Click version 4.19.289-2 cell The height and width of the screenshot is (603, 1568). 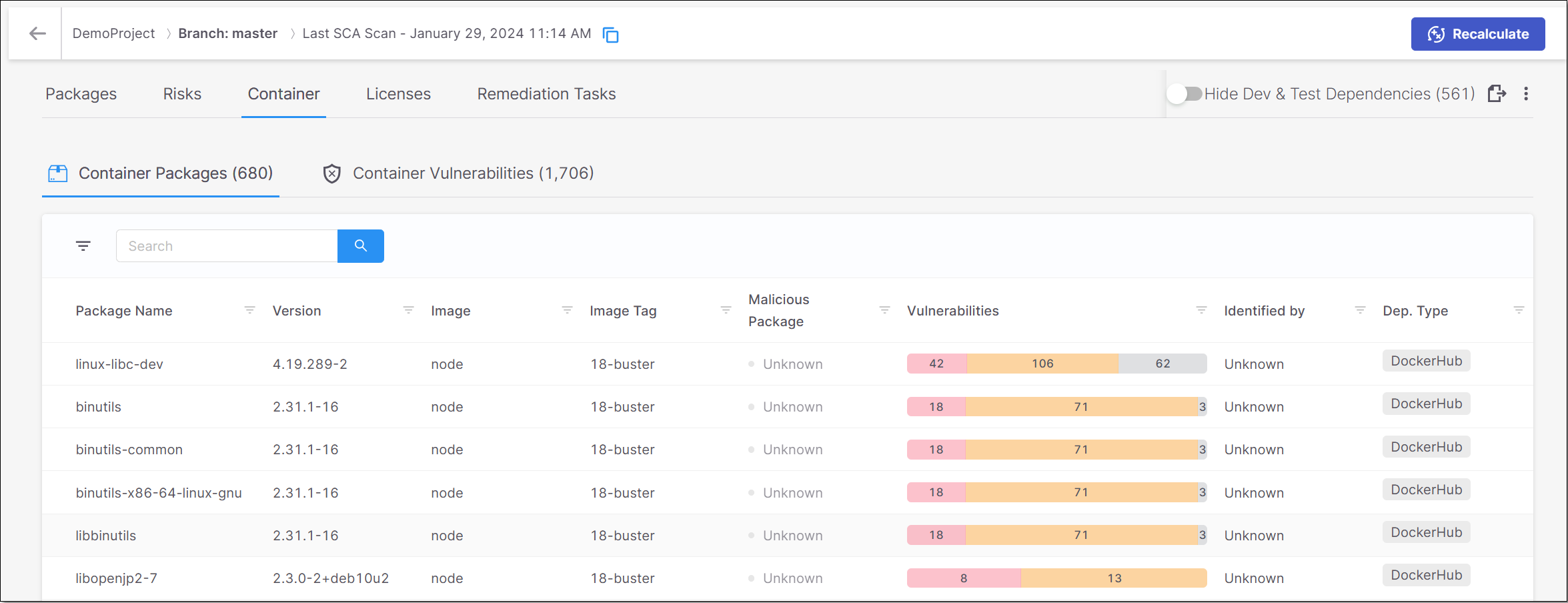click(x=310, y=364)
